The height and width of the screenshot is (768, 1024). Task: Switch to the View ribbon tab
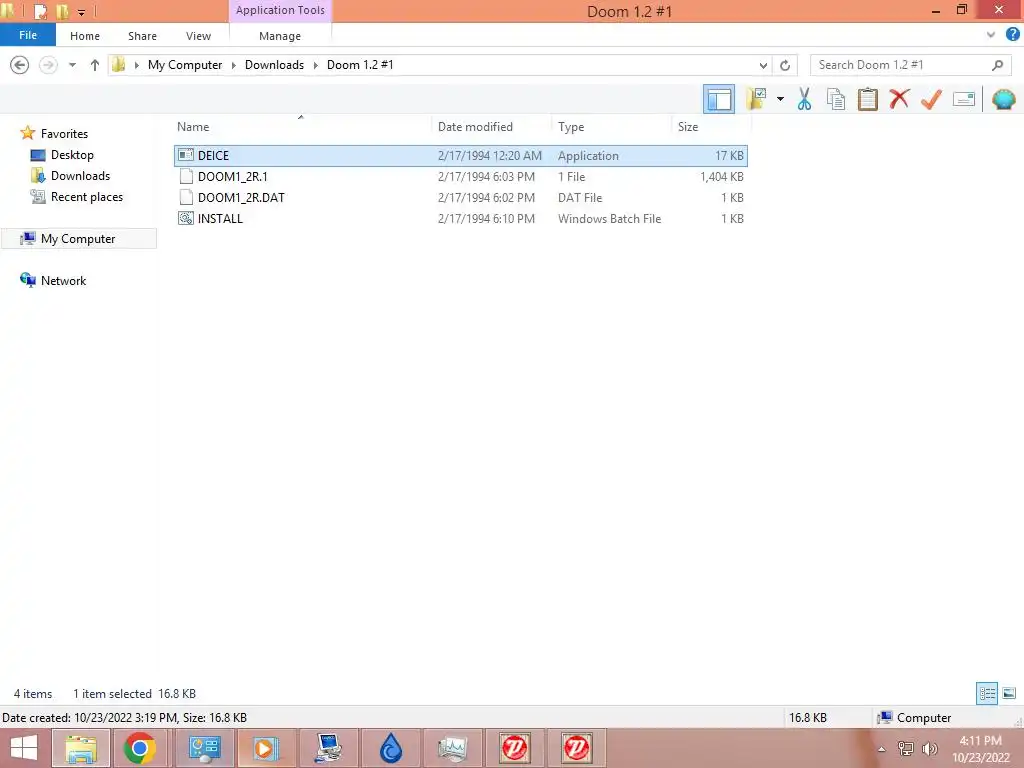coord(199,36)
